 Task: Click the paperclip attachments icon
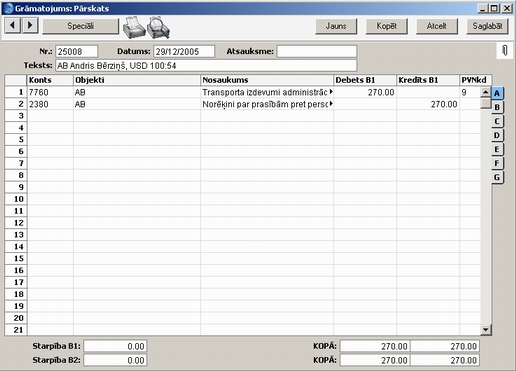(x=505, y=51)
